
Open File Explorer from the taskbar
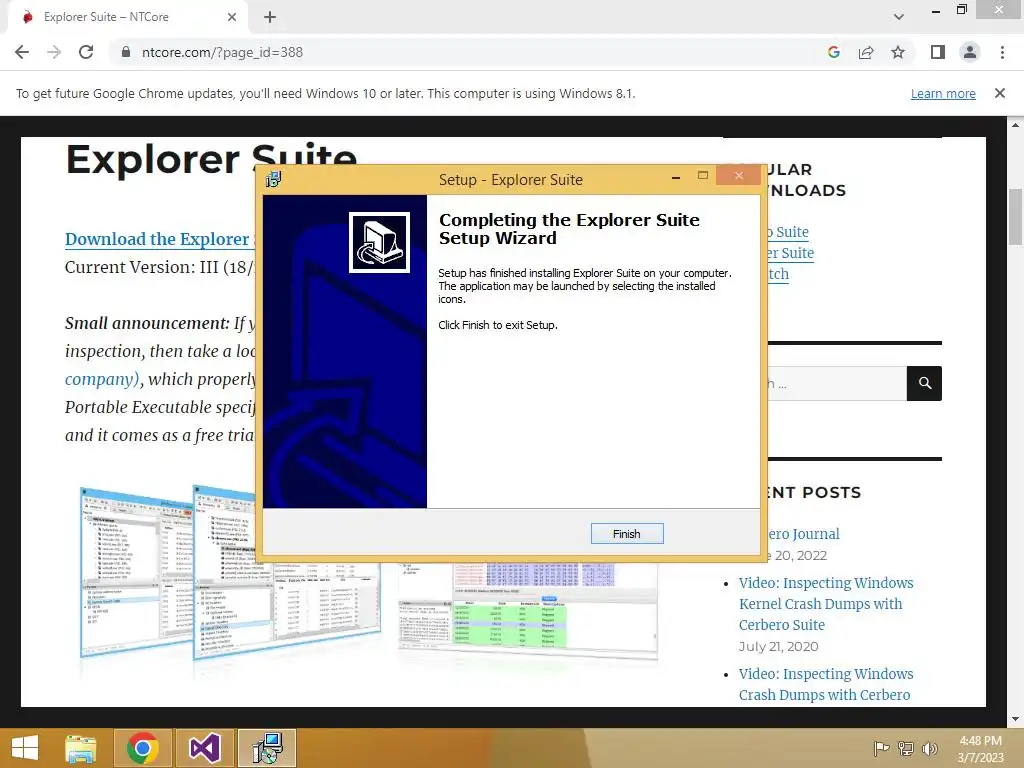(81, 748)
